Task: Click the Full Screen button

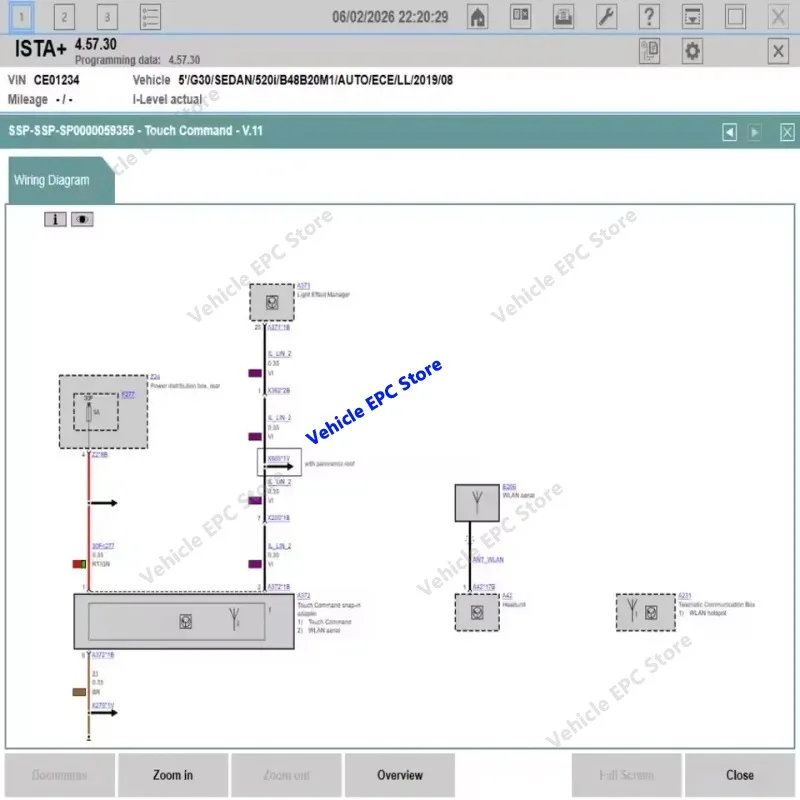Action: pos(627,775)
